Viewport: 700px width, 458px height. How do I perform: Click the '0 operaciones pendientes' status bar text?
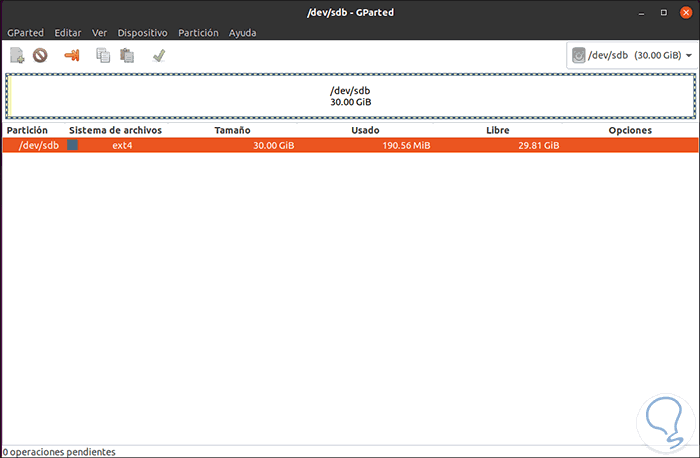[59, 452]
